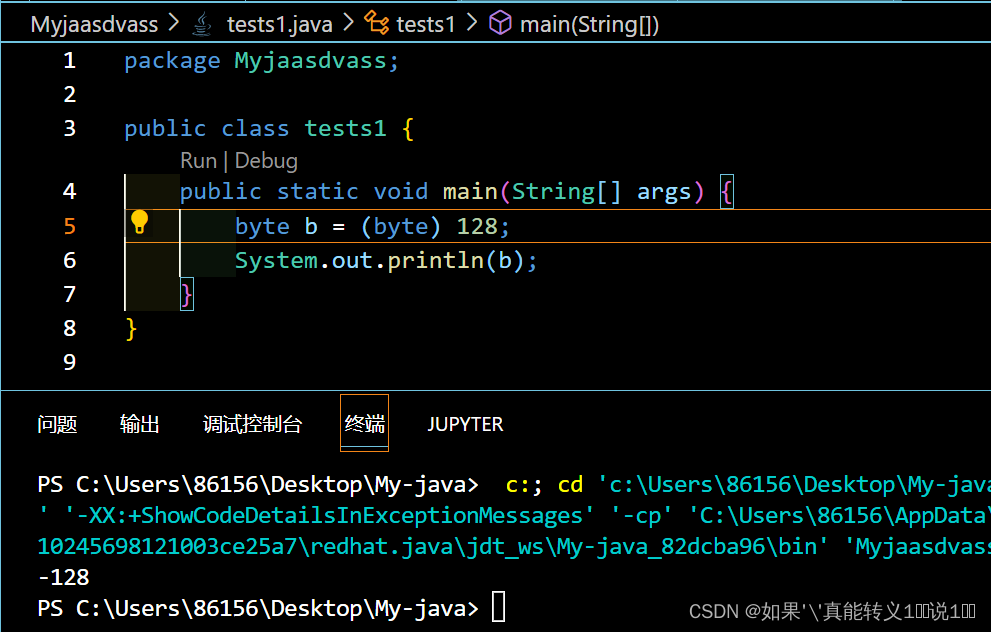
Task: Select tests1 class breadcrumb item
Action: [425, 25]
